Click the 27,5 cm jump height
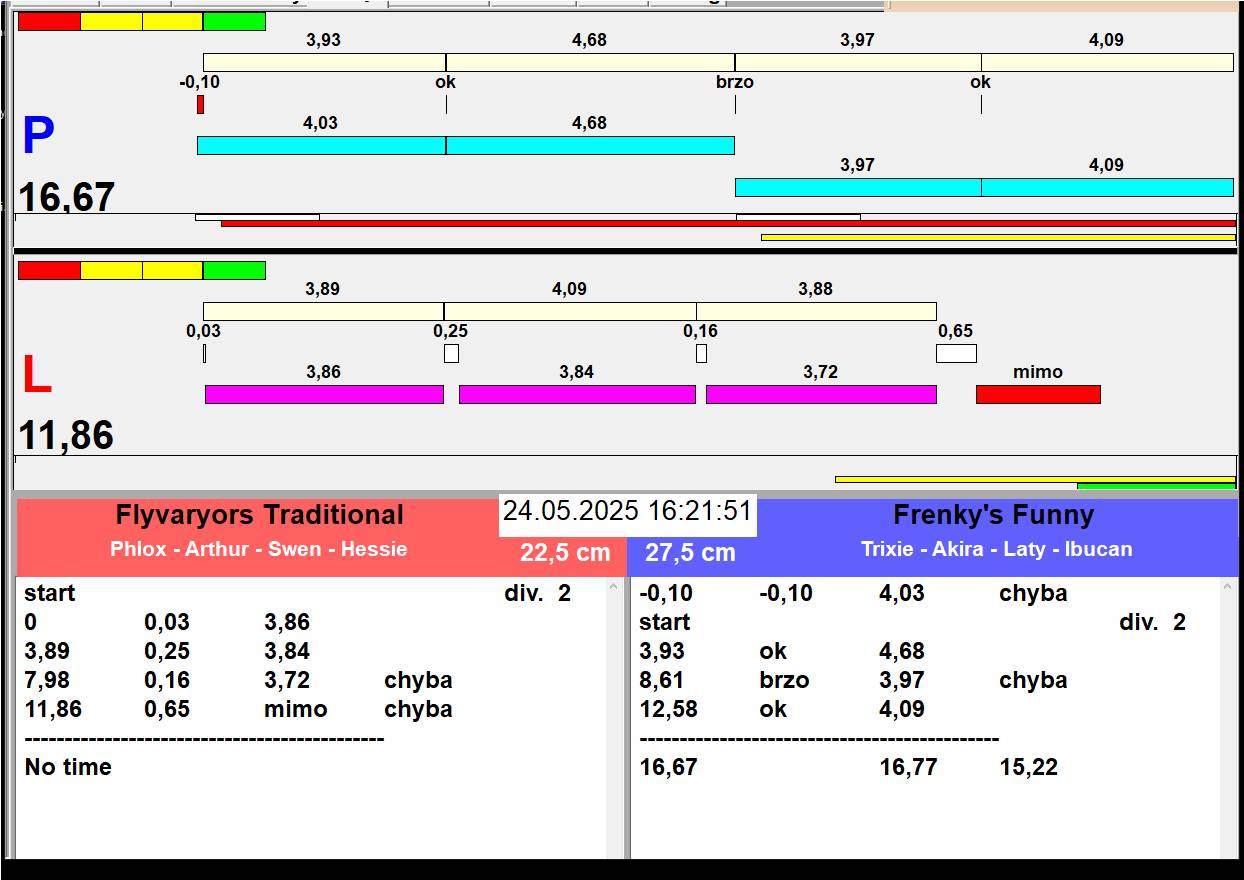 [690, 553]
